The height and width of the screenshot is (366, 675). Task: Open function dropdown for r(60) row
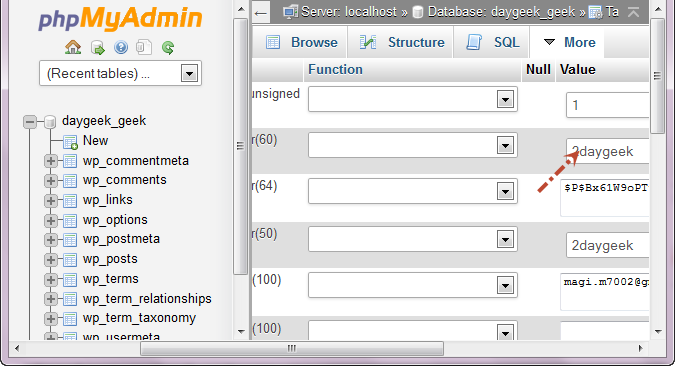click(x=413, y=145)
